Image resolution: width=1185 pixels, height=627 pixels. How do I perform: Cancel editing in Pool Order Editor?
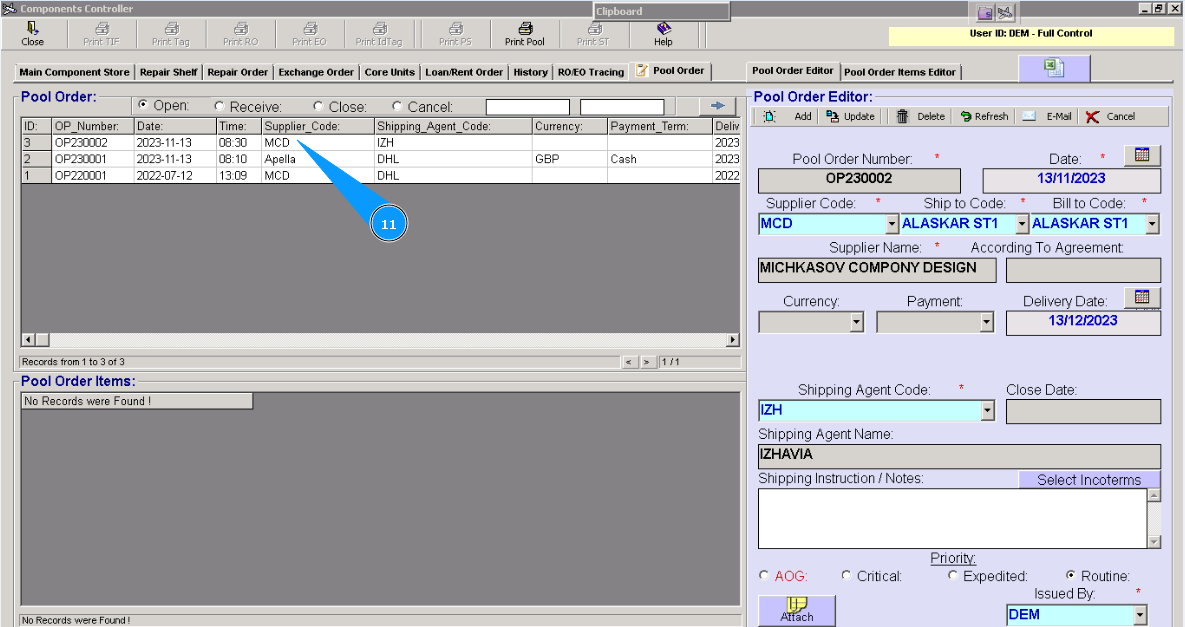(x=1110, y=116)
